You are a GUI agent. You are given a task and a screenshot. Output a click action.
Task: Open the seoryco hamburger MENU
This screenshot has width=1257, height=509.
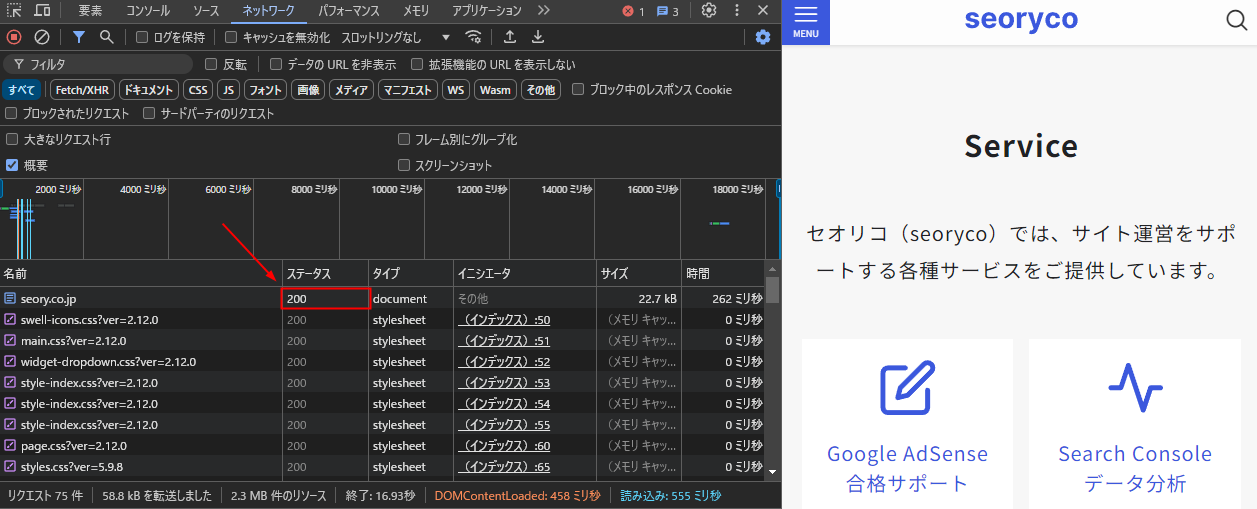[x=805, y=22]
